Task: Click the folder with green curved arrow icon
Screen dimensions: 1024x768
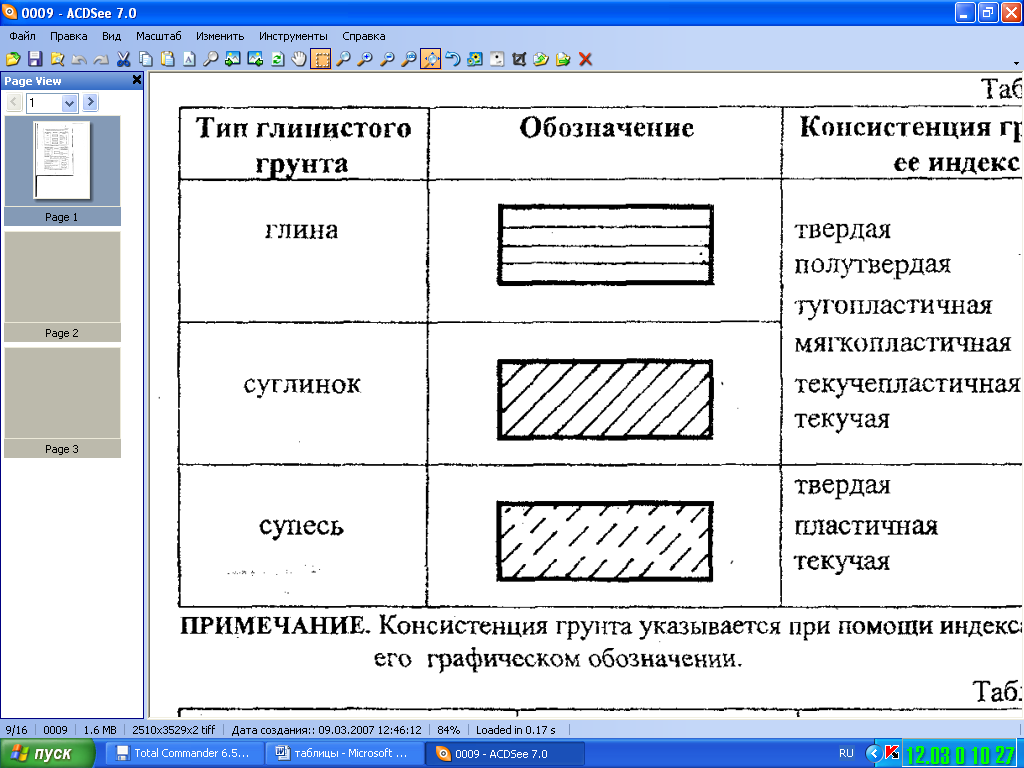Action: 541,59
